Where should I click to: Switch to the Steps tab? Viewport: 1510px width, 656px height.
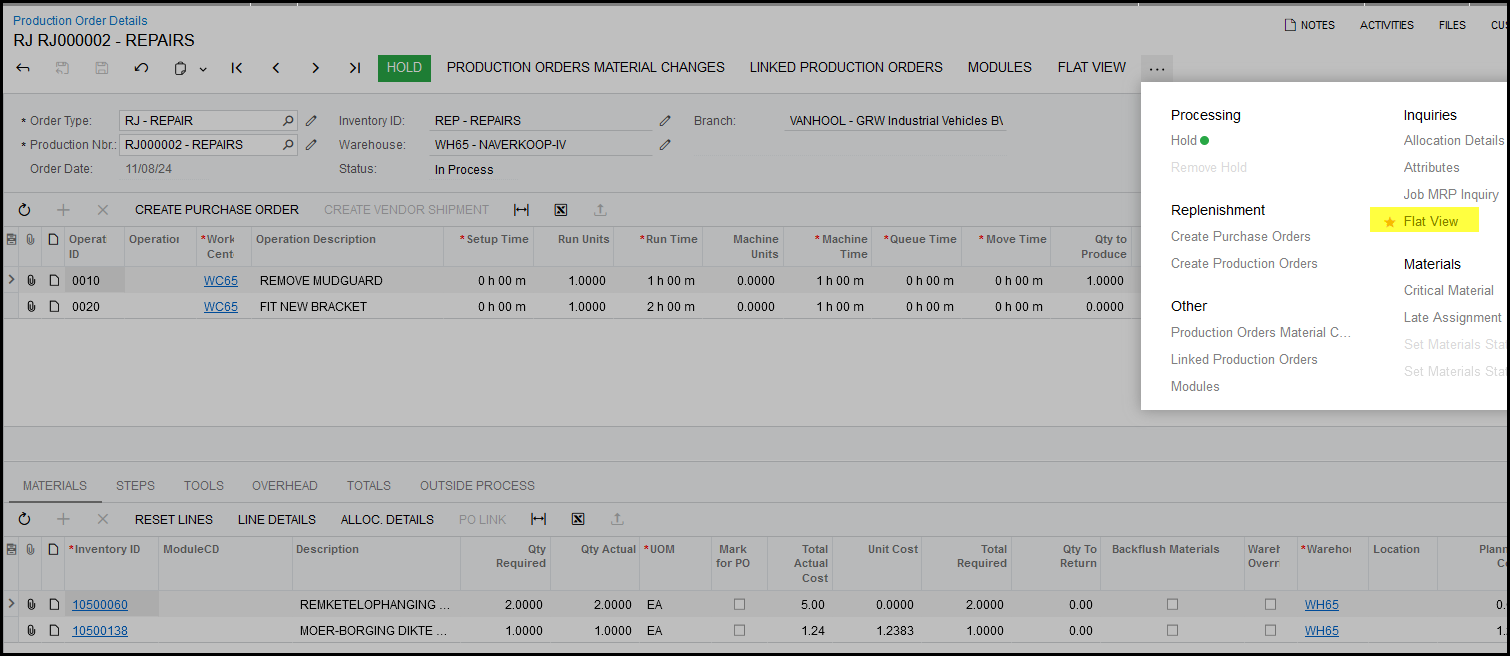(x=135, y=486)
